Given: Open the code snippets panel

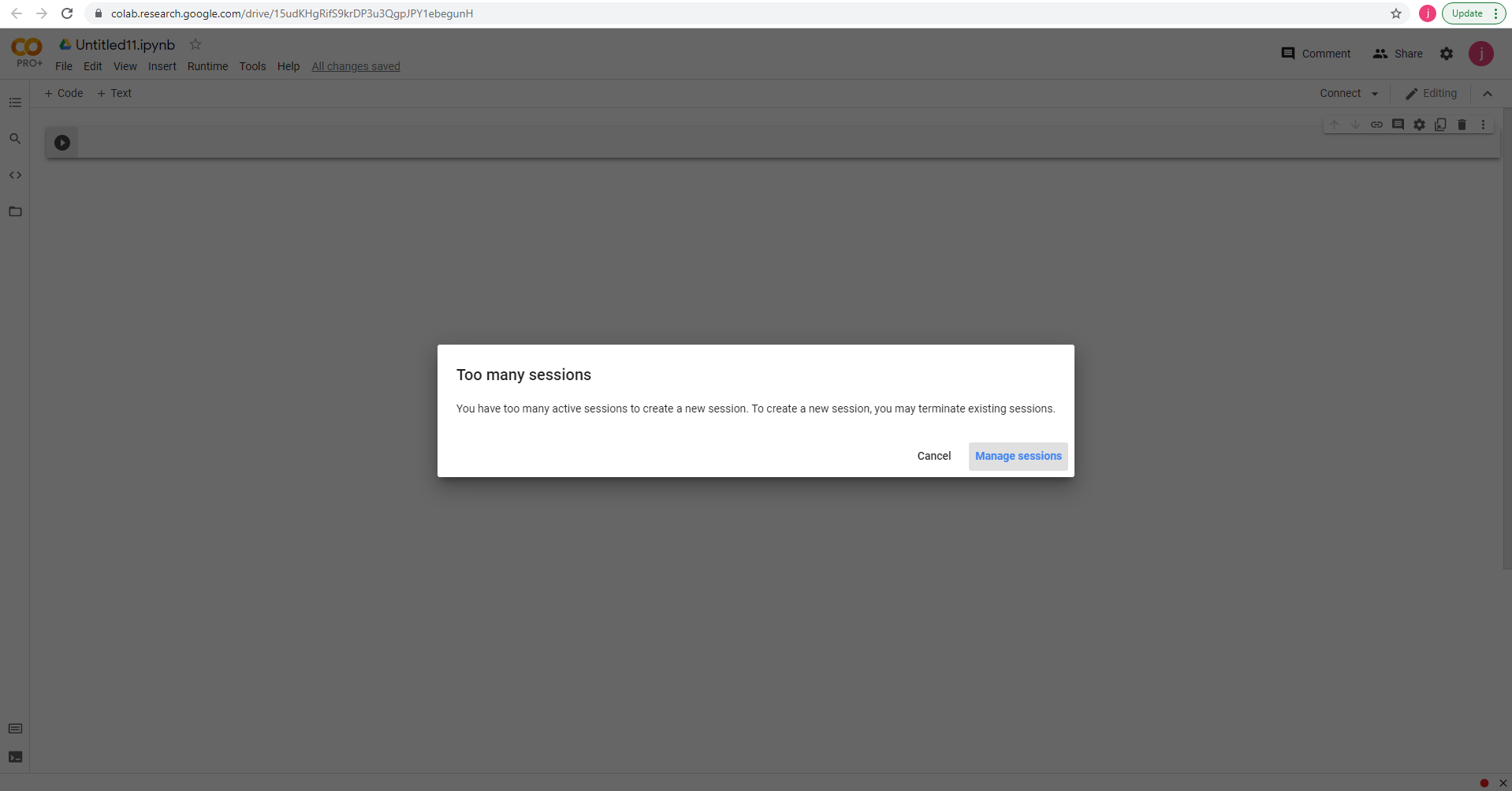Looking at the screenshot, I should 15,175.
